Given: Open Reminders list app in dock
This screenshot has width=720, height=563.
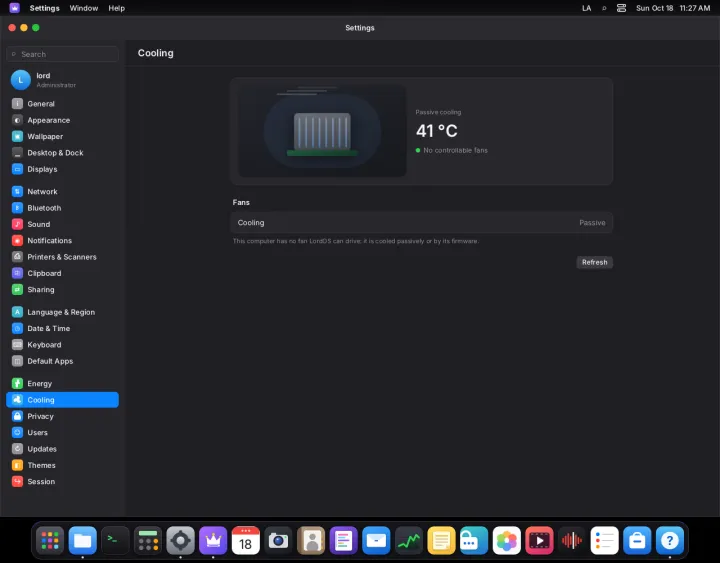Looking at the screenshot, I should click(x=604, y=540).
